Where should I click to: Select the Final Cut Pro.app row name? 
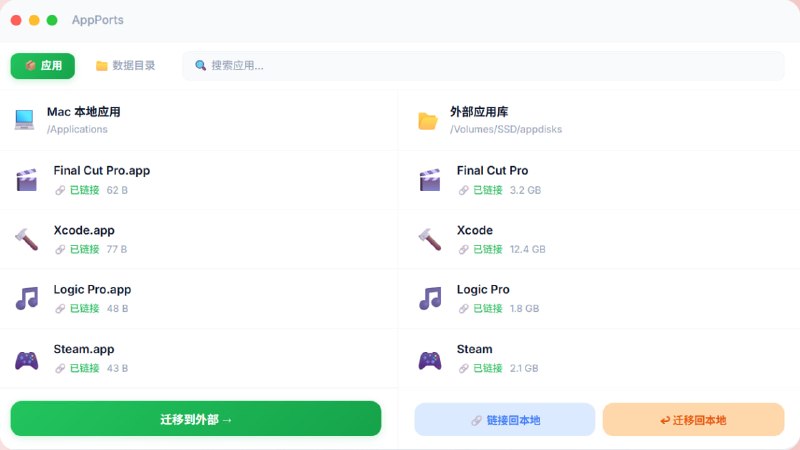tap(102, 170)
